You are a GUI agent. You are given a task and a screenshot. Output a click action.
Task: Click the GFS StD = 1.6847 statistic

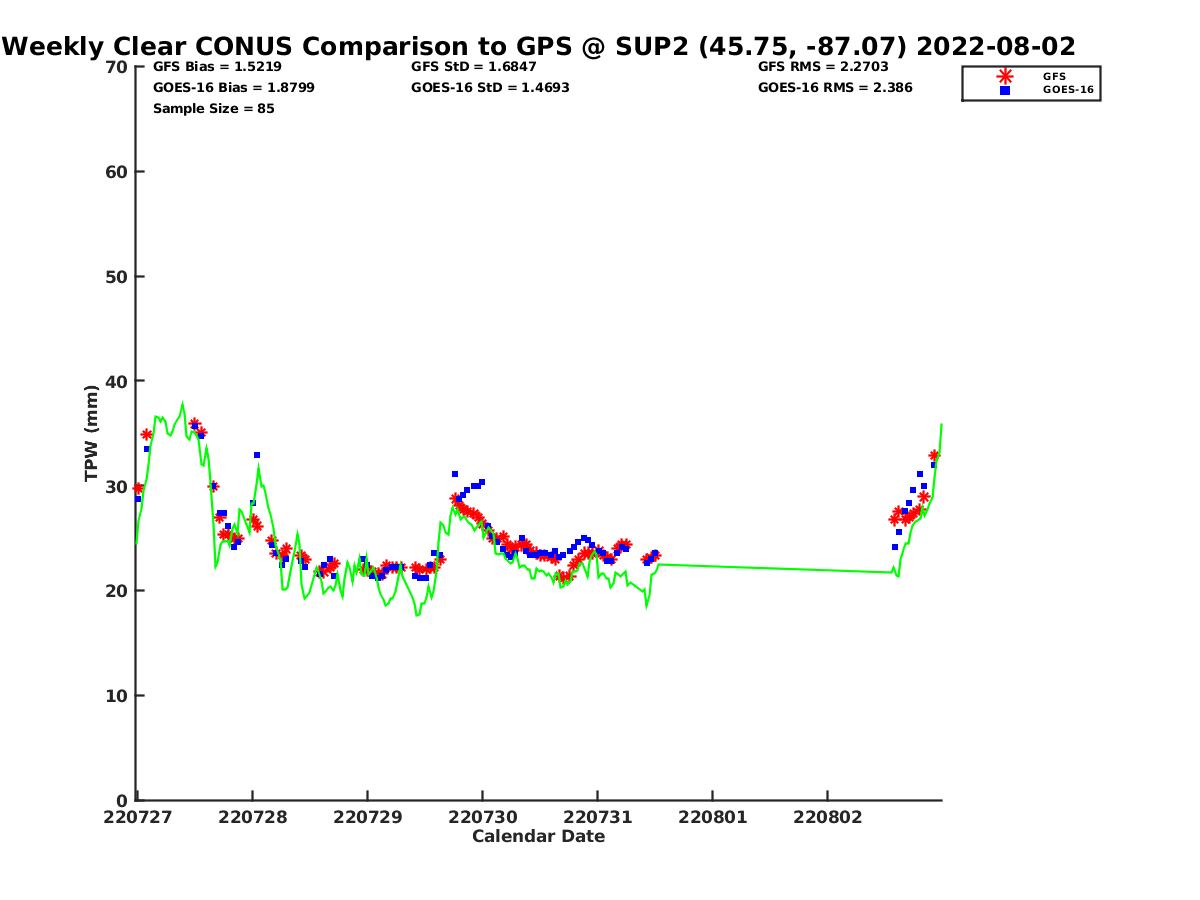tap(473, 67)
